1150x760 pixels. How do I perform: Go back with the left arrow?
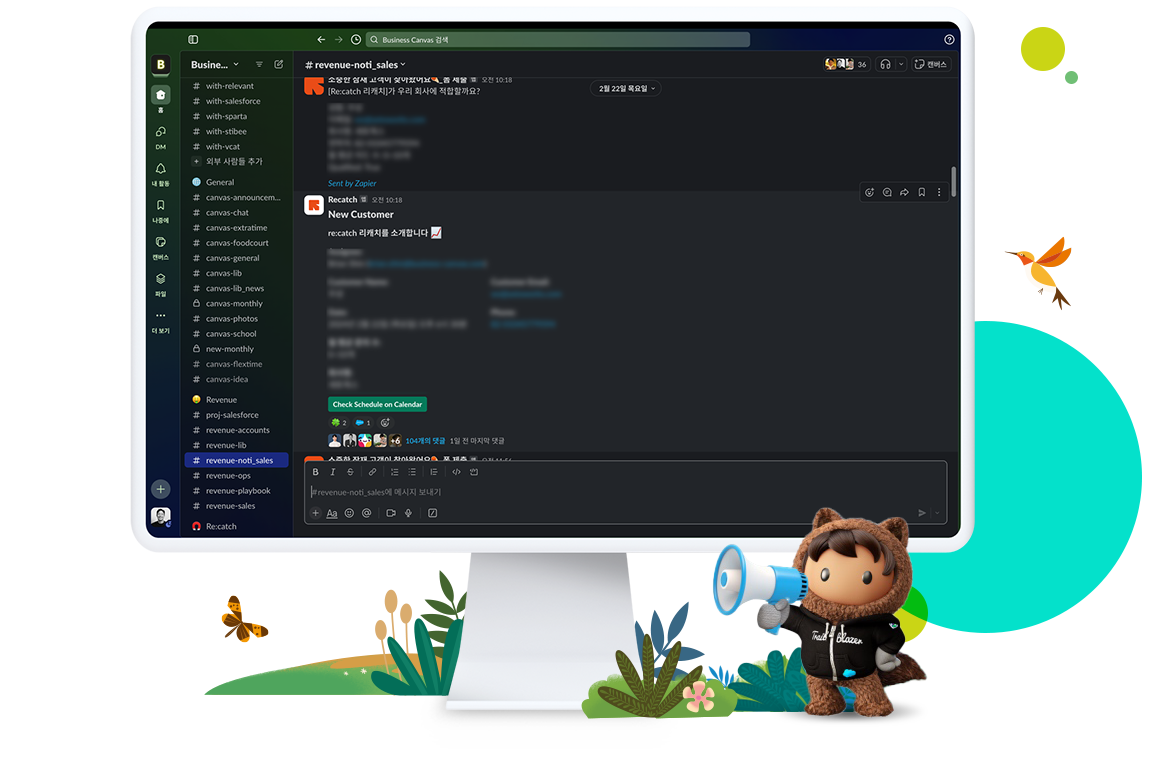coord(321,40)
